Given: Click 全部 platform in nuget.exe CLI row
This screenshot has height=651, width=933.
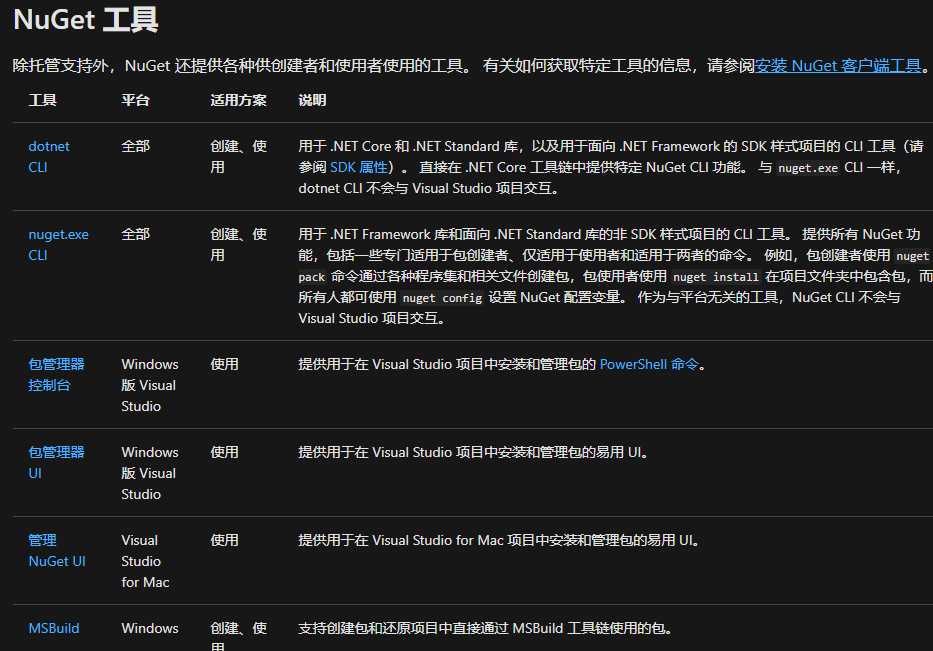Looking at the screenshot, I should pyautogui.click(x=135, y=234).
